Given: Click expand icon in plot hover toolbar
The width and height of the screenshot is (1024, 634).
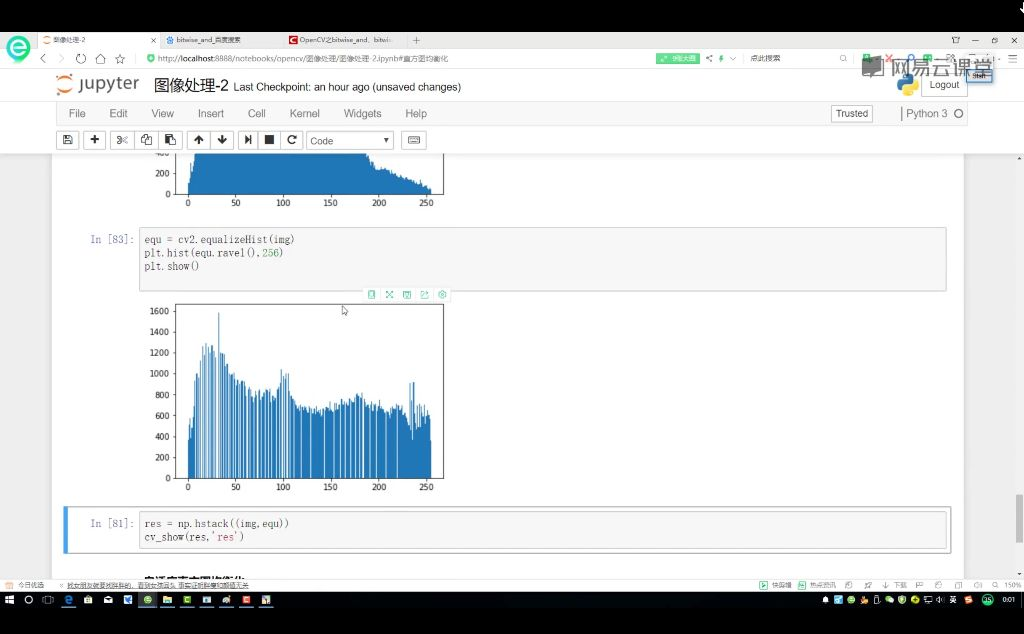Looking at the screenshot, I should (x=389, y=294).
